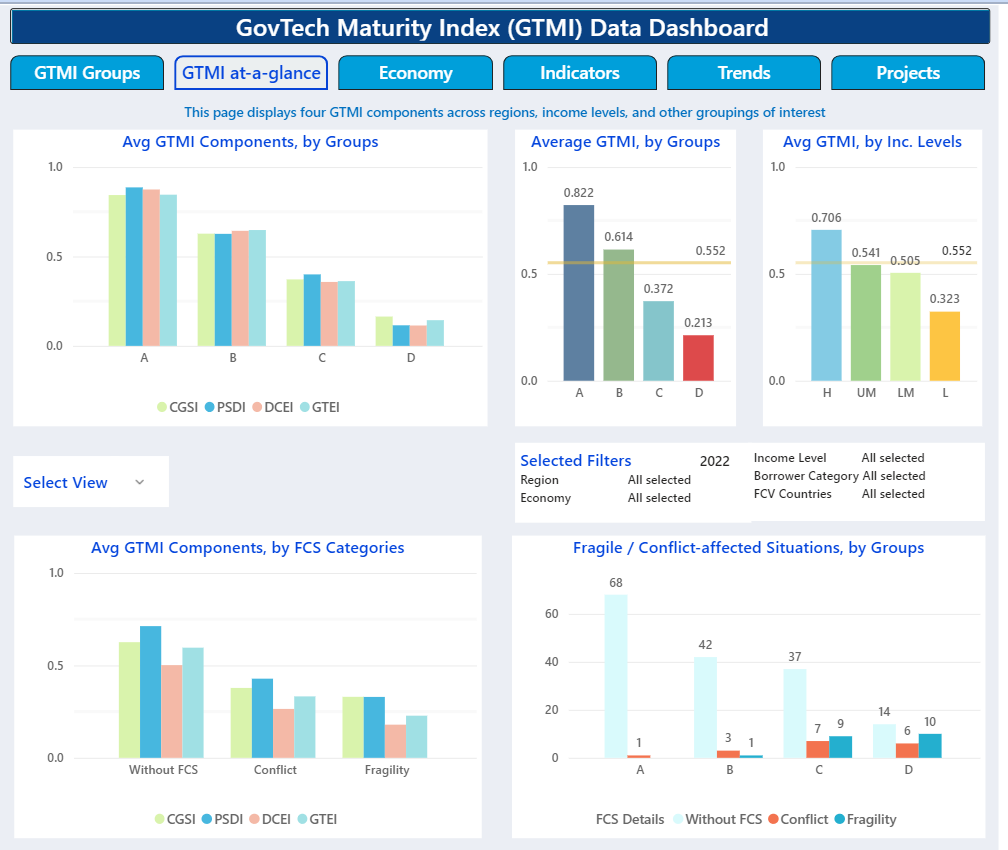Click Avg GTMI, by Inc. Levels title

pyautogui.click(x=872, y=141)
